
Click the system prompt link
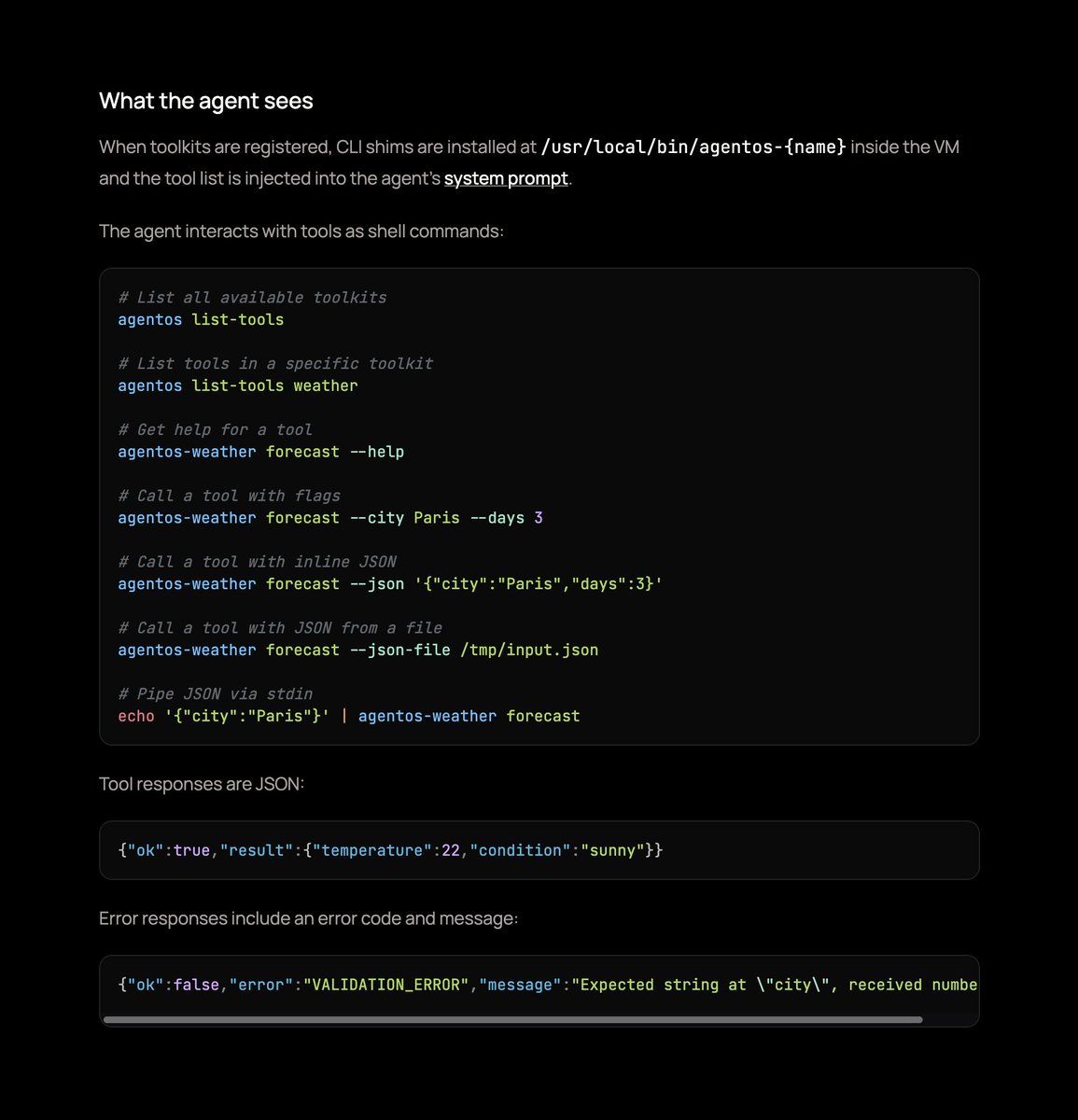[x=506, y=177]
